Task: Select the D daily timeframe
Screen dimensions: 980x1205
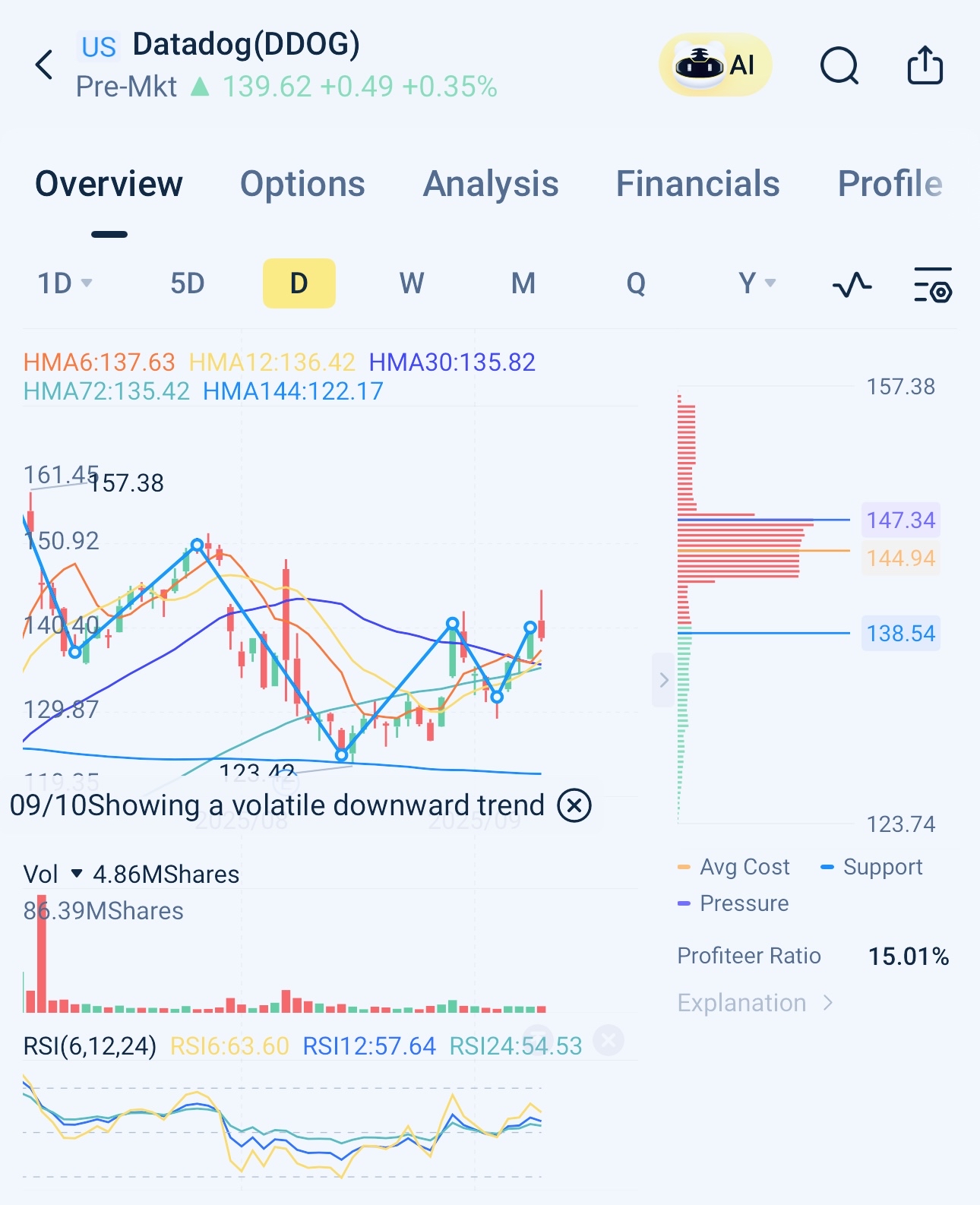Action: (299, 283)
